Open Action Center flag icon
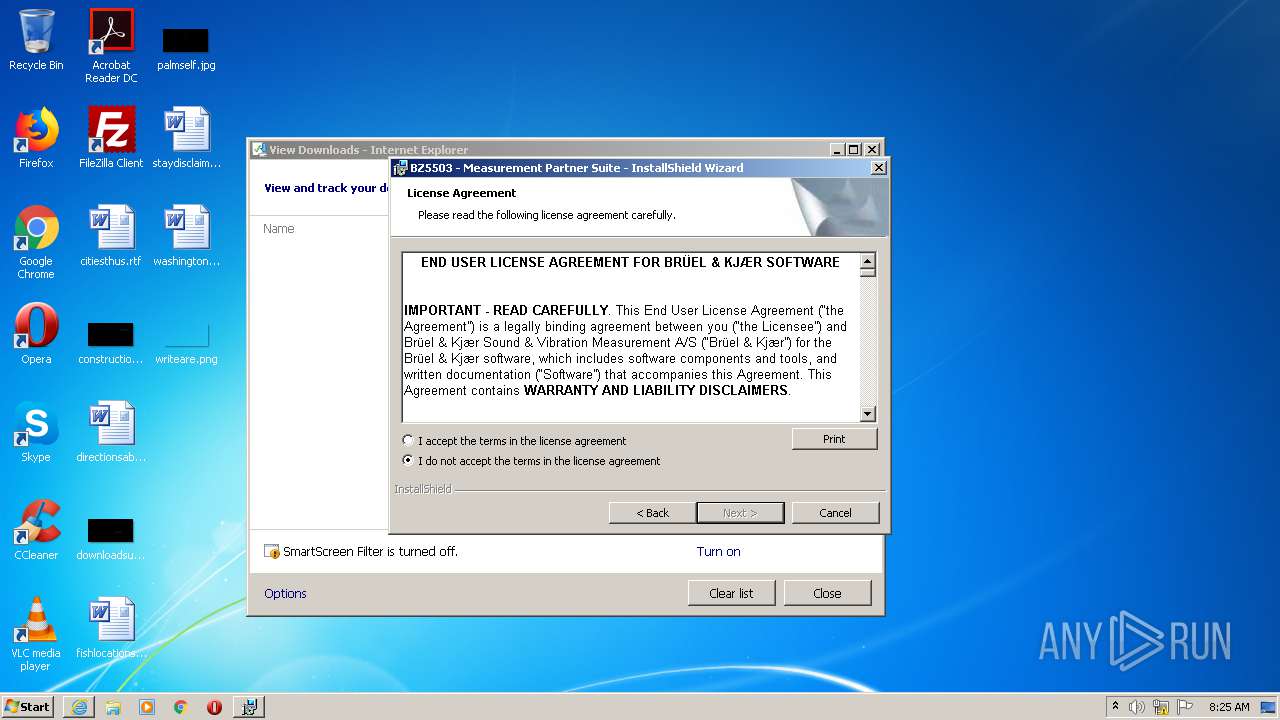Viewport: 1280px width, 720px height. [x=1185, y=707]
